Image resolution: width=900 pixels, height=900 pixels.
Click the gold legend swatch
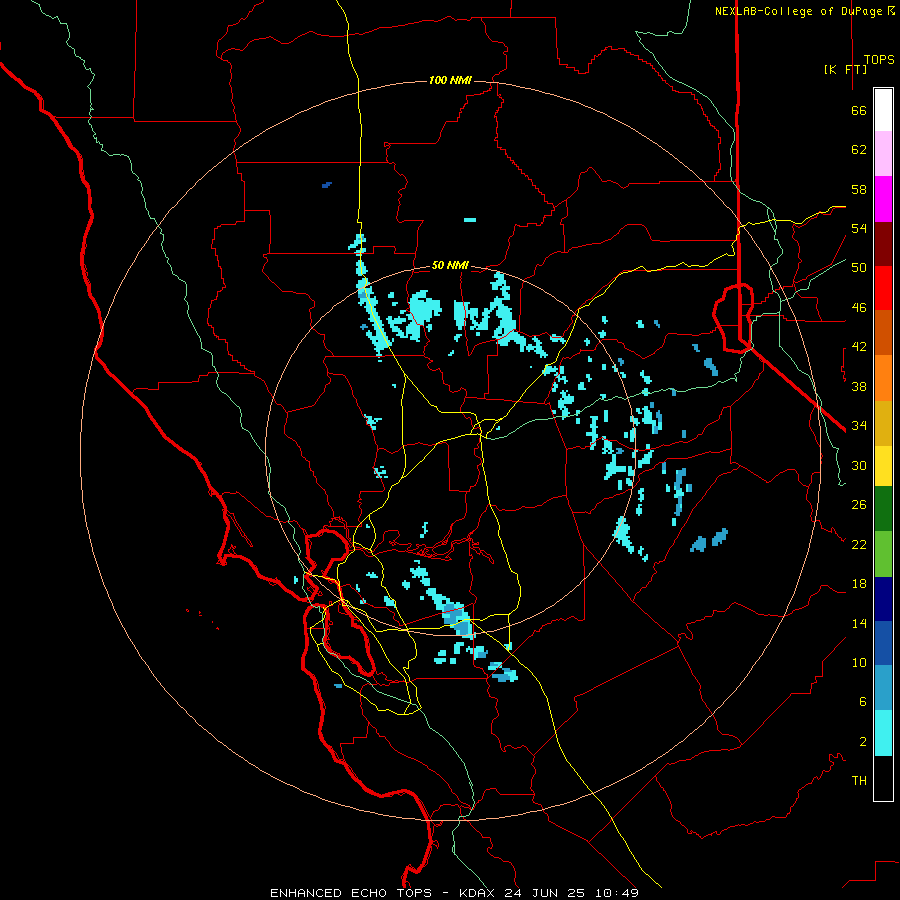[x=883, y=424]
